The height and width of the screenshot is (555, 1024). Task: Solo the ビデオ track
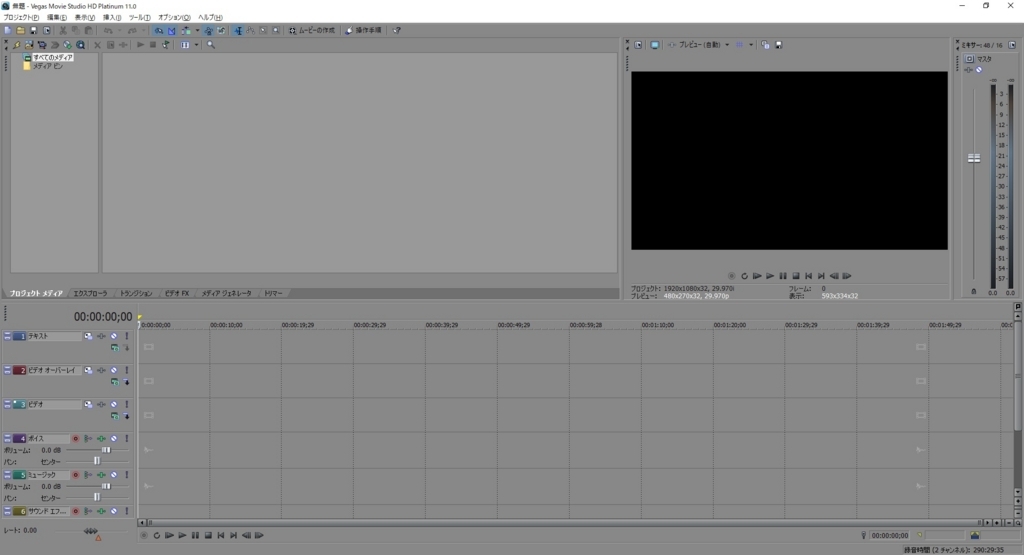127,405
